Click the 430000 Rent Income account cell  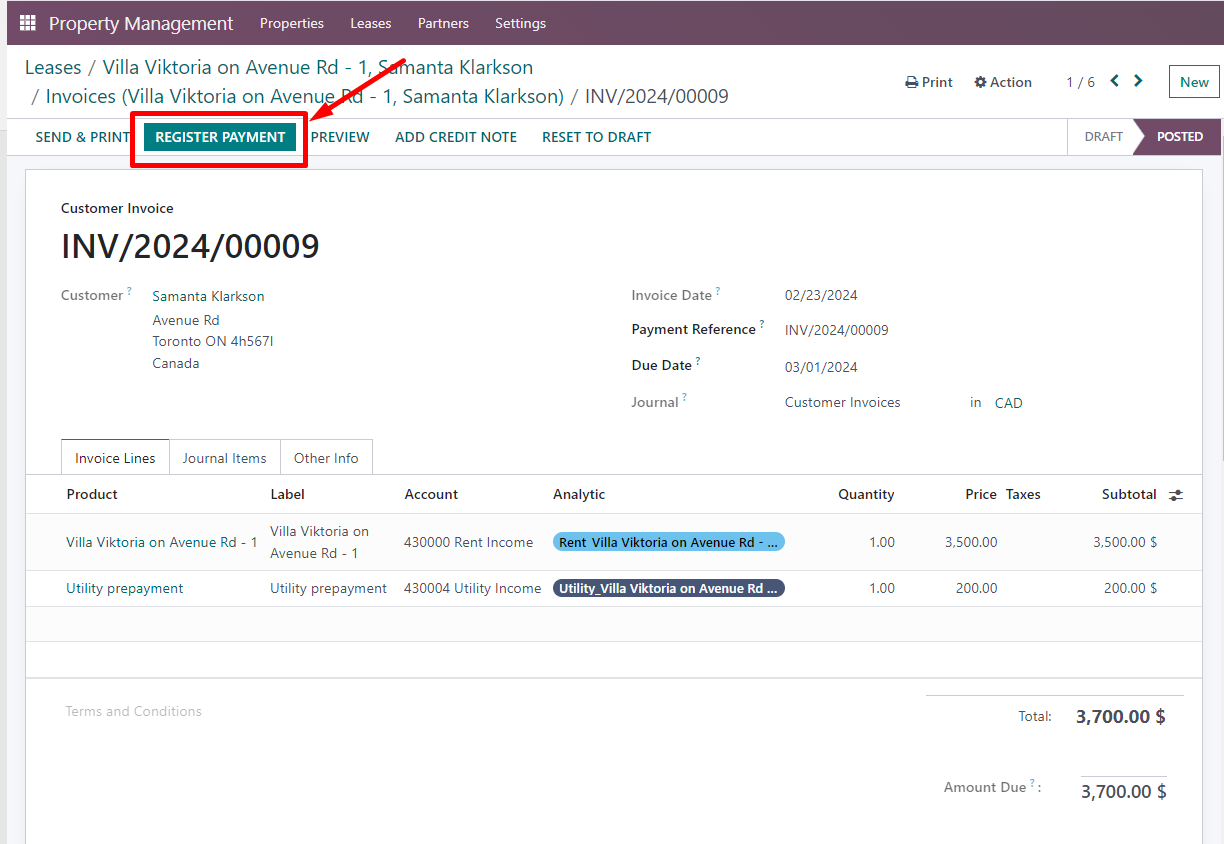(469, 542)
